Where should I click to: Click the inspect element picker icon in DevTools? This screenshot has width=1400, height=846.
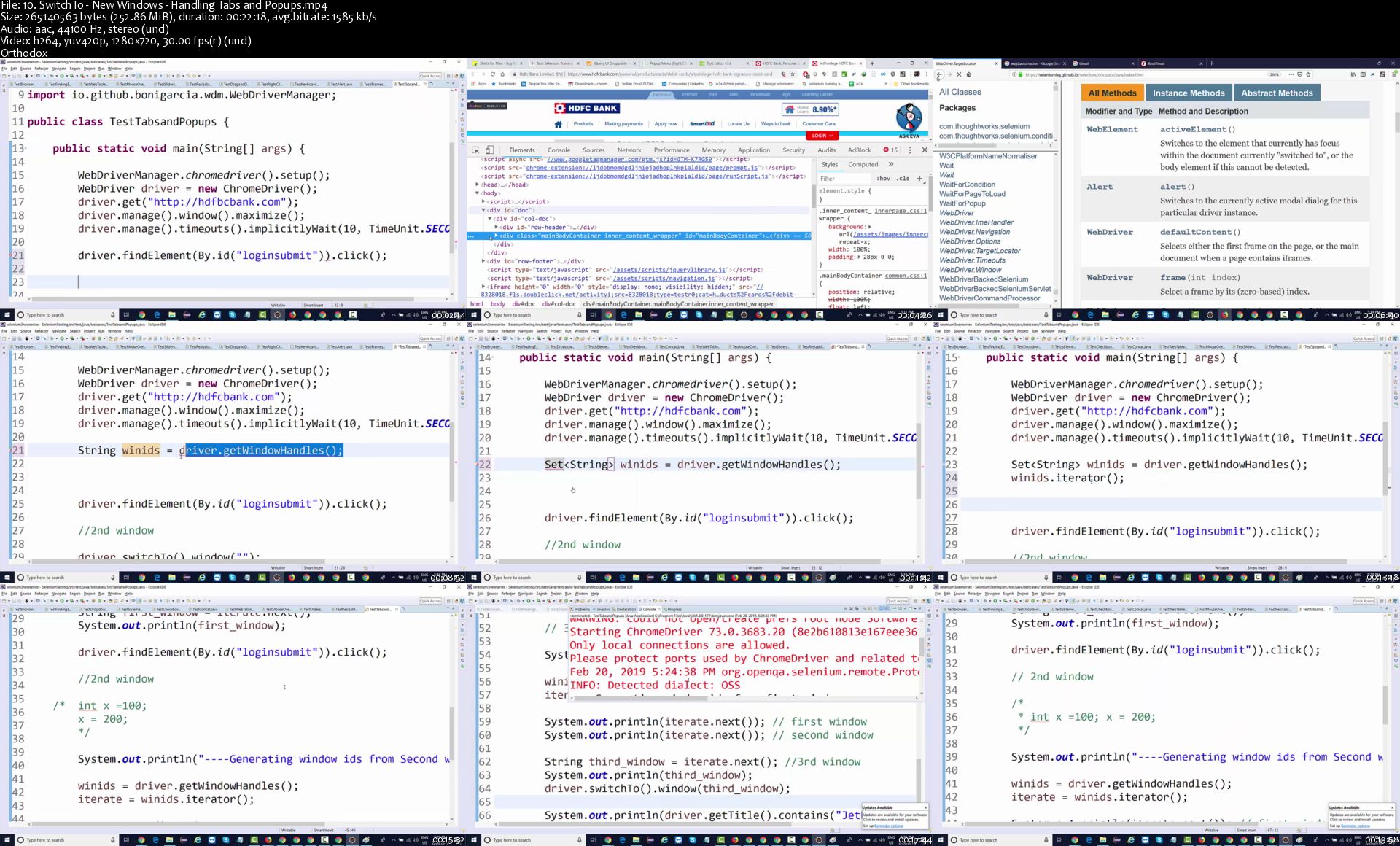pyautogui.click(x=475, y=150)
